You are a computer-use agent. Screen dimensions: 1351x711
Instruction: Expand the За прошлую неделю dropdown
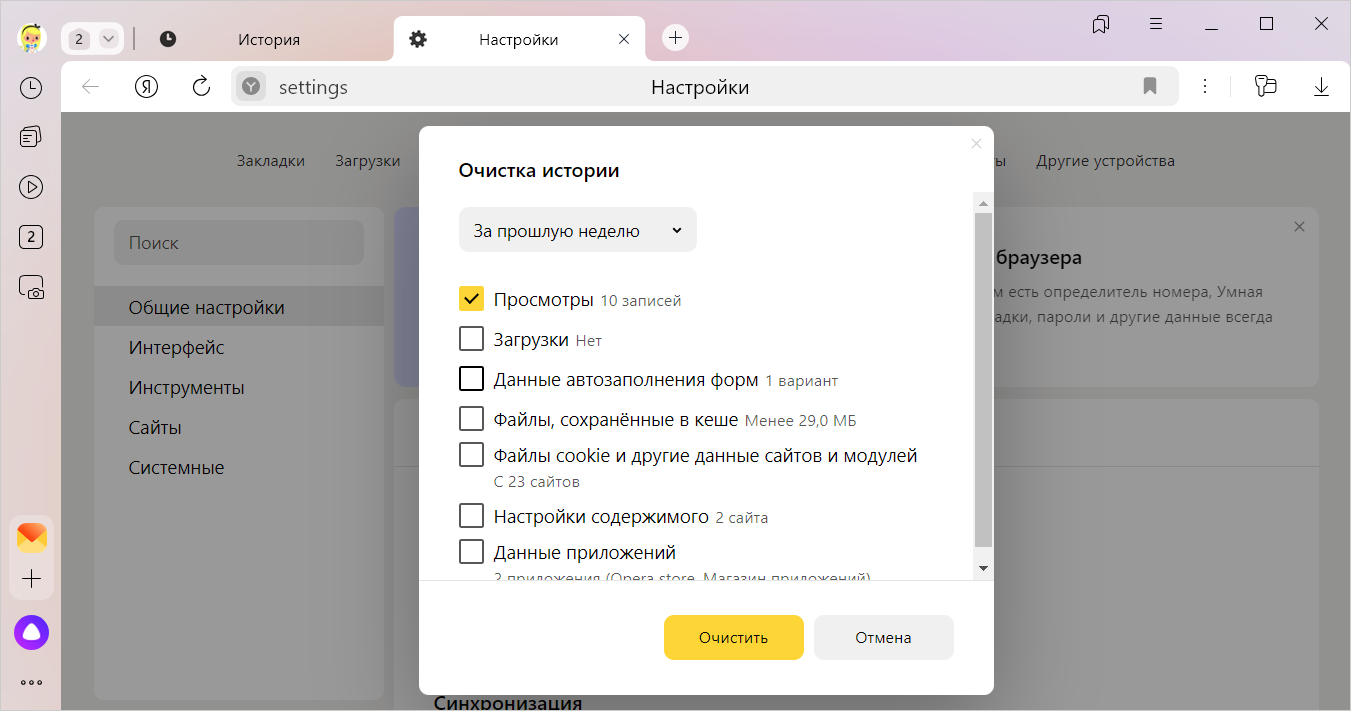(x=577, y=231)
